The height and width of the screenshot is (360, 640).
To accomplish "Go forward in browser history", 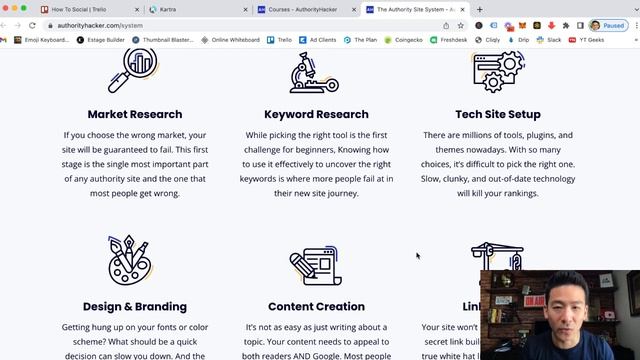I will tap(18, 25).
